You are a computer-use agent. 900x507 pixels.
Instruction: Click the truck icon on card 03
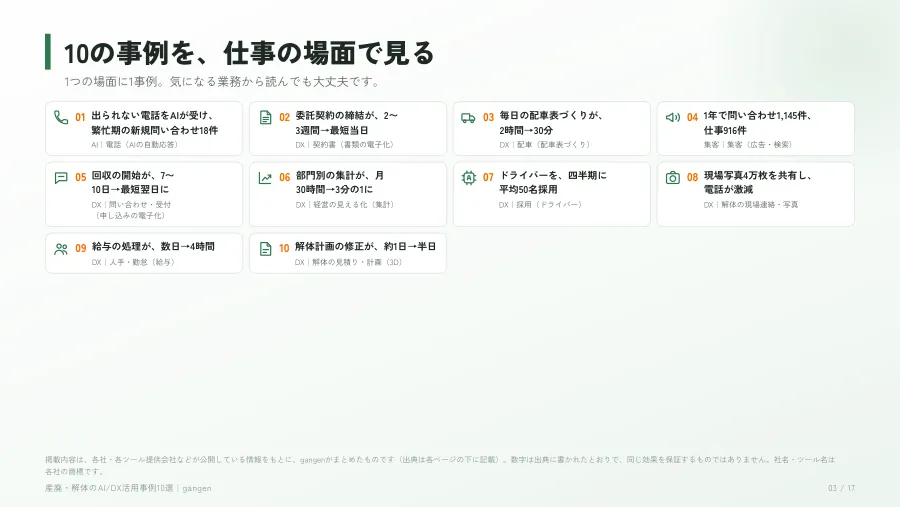pyautogui.click(x=468, y=118)
